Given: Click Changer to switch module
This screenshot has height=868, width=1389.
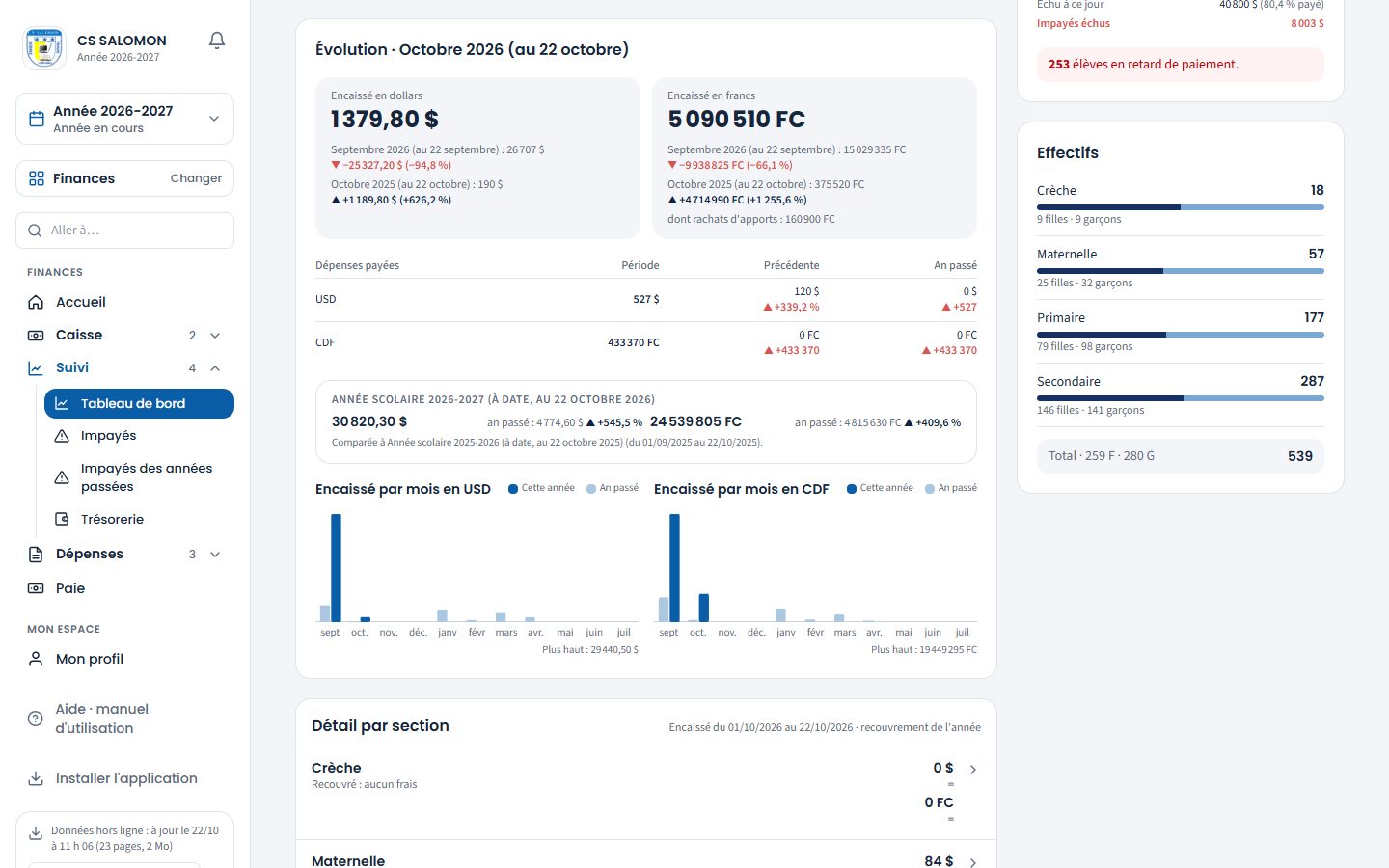Looking at the screenshot, I should [196, 178].
